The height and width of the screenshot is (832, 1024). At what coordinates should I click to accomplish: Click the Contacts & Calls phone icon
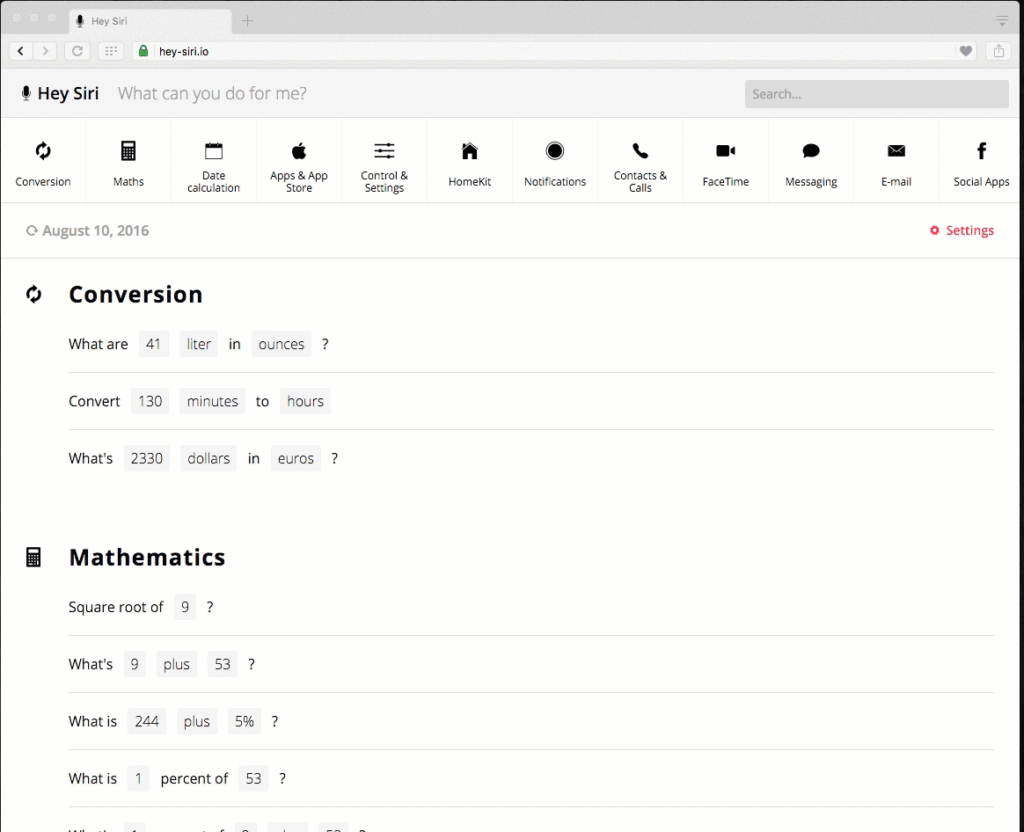point(640,152)
